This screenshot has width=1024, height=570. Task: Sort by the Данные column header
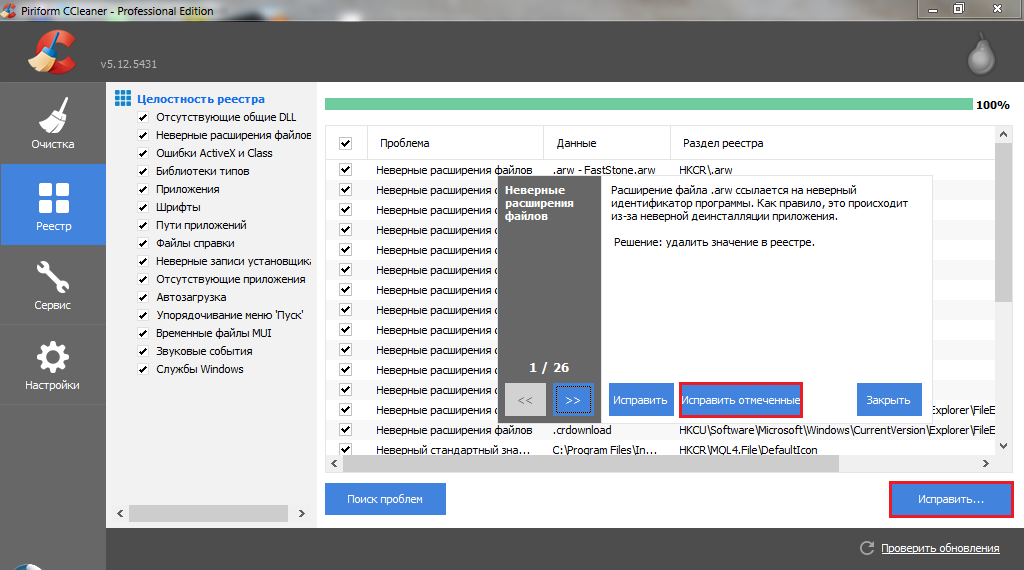click(x=607, y=143)
